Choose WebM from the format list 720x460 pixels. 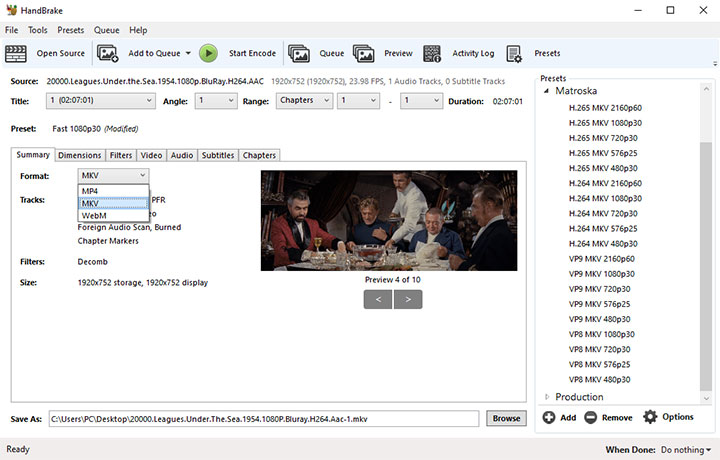click(113, 216)
